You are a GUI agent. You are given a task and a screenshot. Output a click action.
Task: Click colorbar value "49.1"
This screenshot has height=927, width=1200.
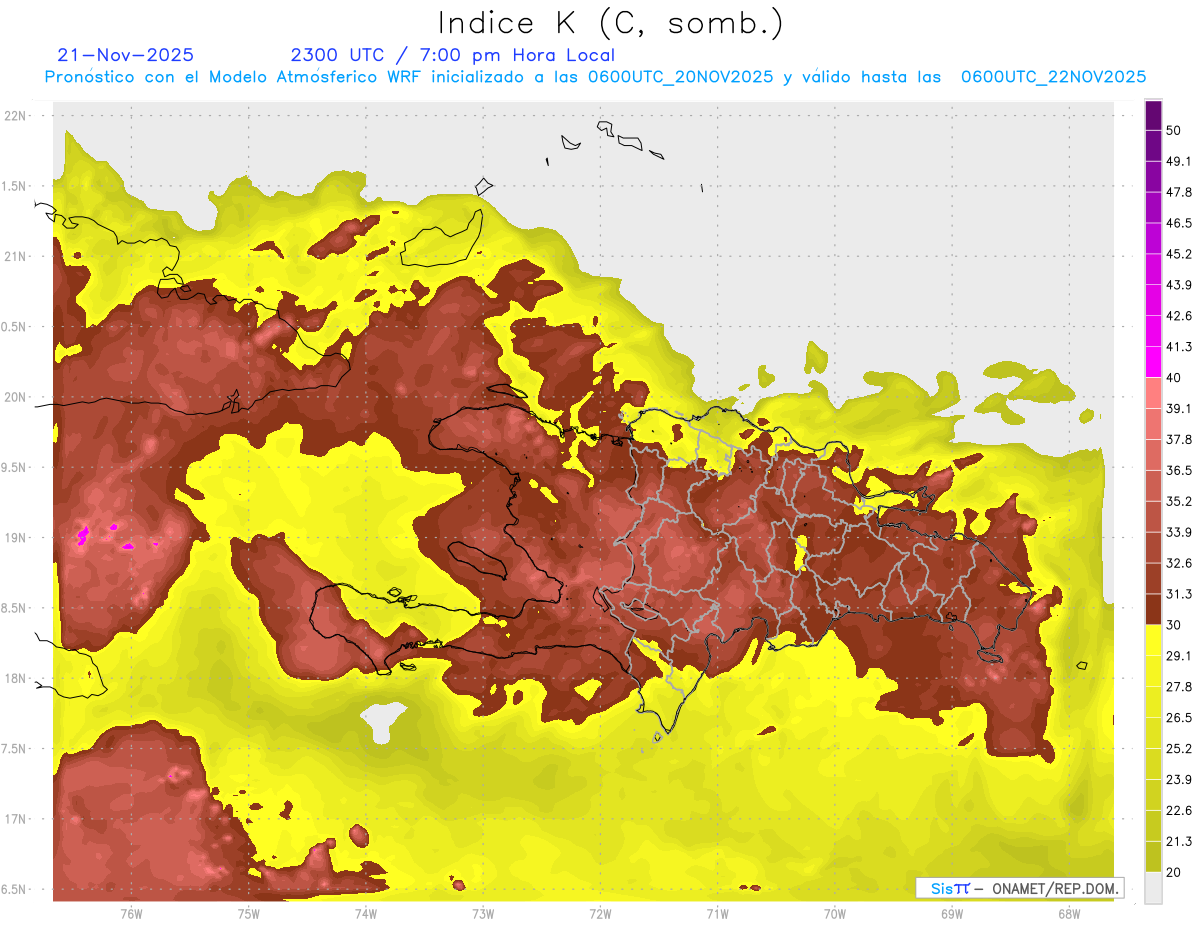pos(1179,161)
